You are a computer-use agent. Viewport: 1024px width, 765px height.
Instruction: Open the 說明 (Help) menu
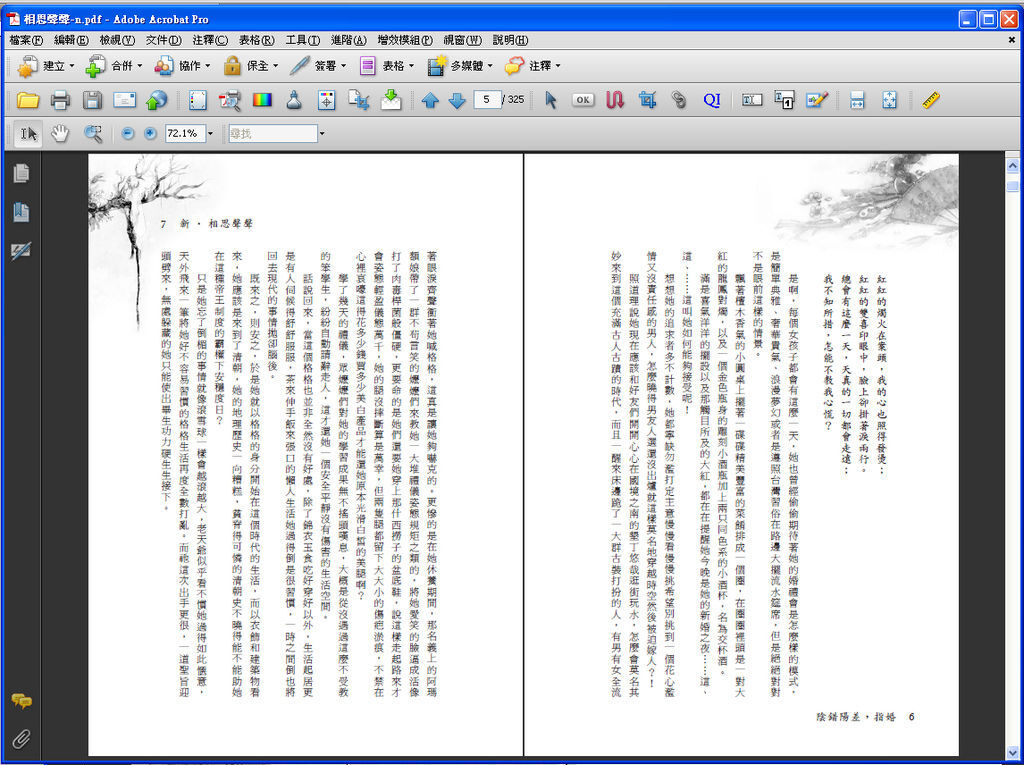click(510, 41)
